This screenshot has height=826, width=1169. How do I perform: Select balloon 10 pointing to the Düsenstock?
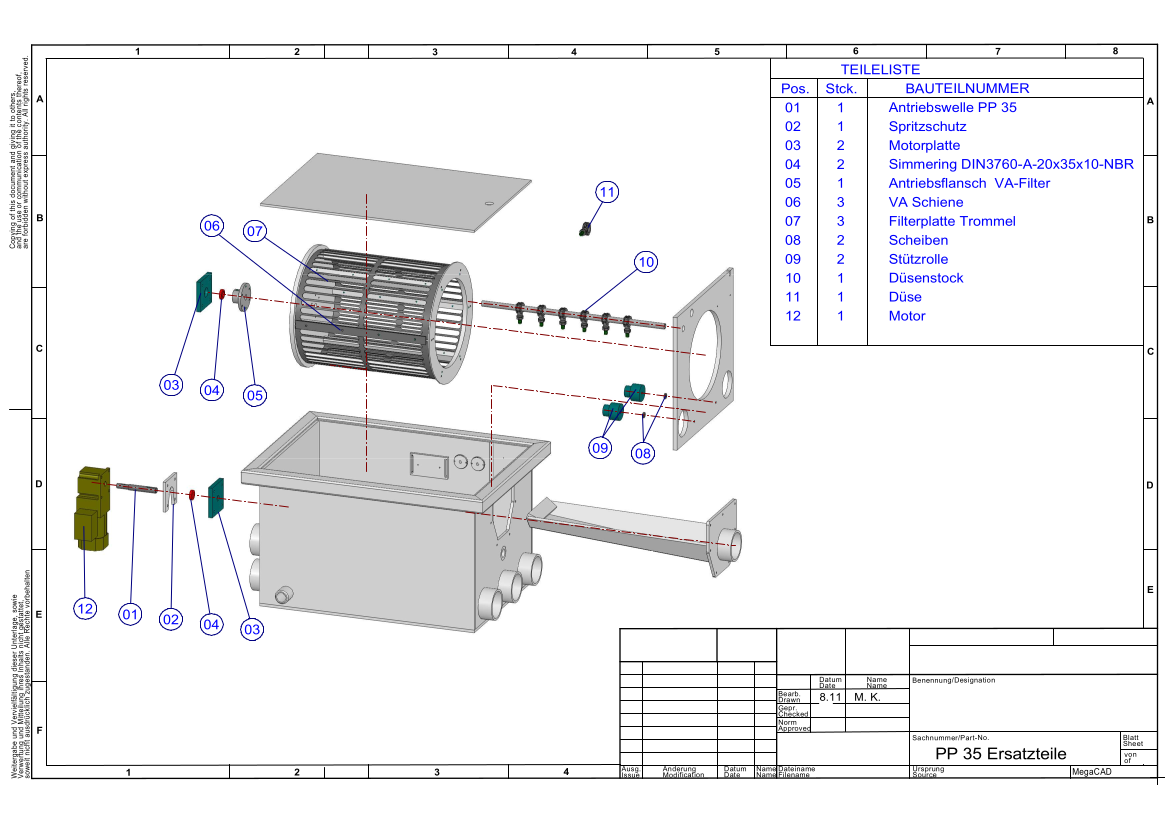646,262
